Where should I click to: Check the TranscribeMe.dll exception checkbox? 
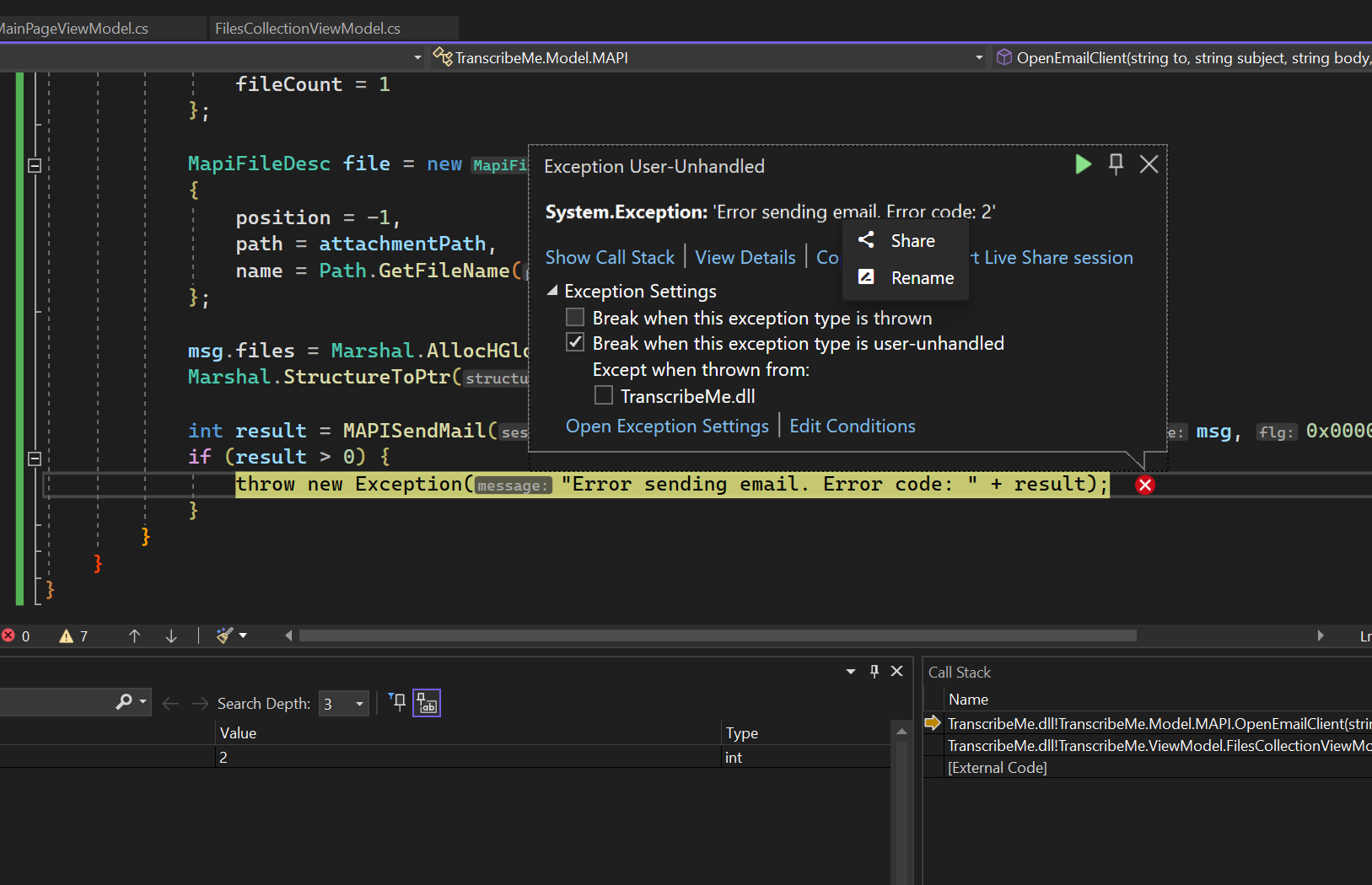tap(604, 395)
